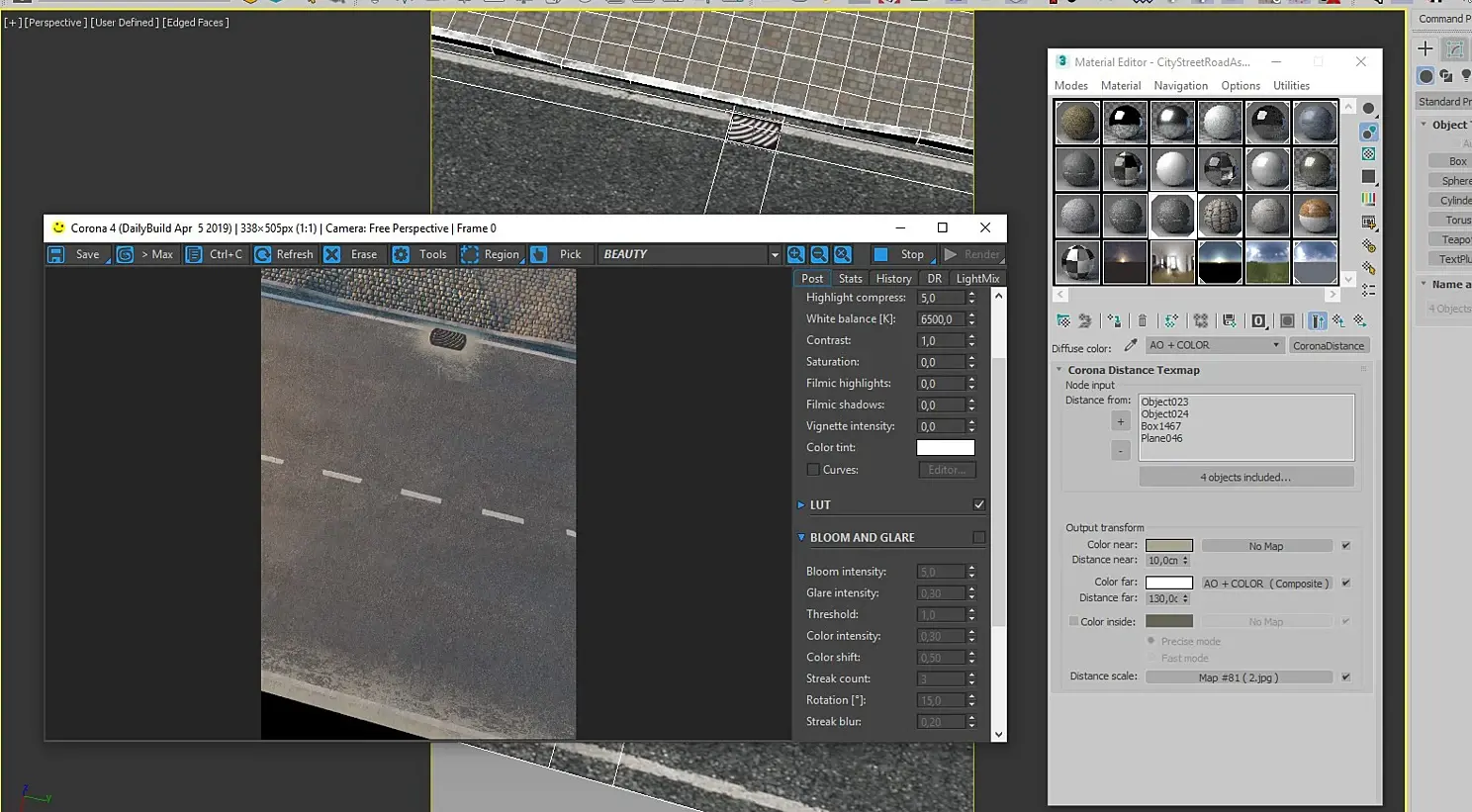Image resolution: width=1472 pixels, height=812 pixels.
Task: Enable the Bloom and Glare checkbox
Action: pyautogui.click(x=979, y=537)
